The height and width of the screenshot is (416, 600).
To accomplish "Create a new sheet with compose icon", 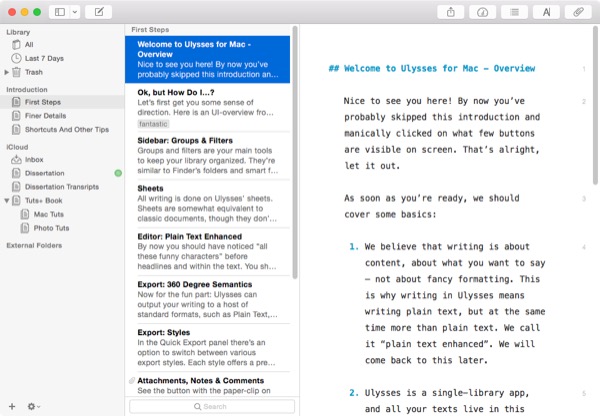I will [99, 12].
